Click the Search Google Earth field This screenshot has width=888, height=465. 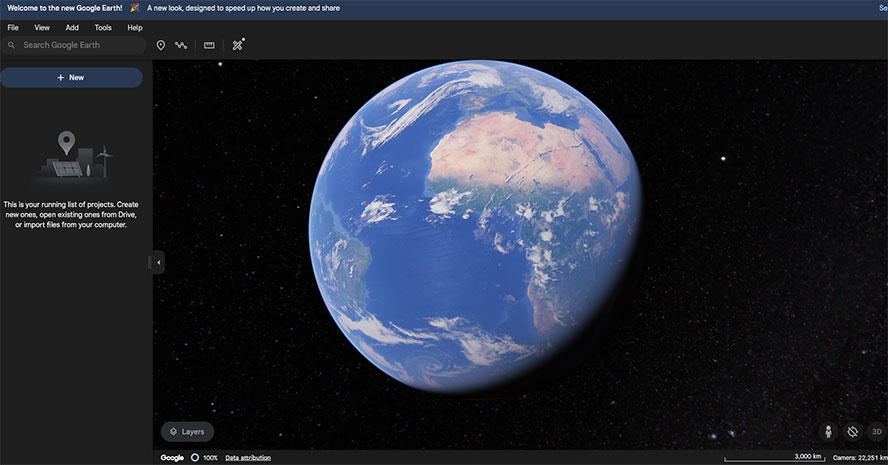pyautogui.click(x=74, y=45)
